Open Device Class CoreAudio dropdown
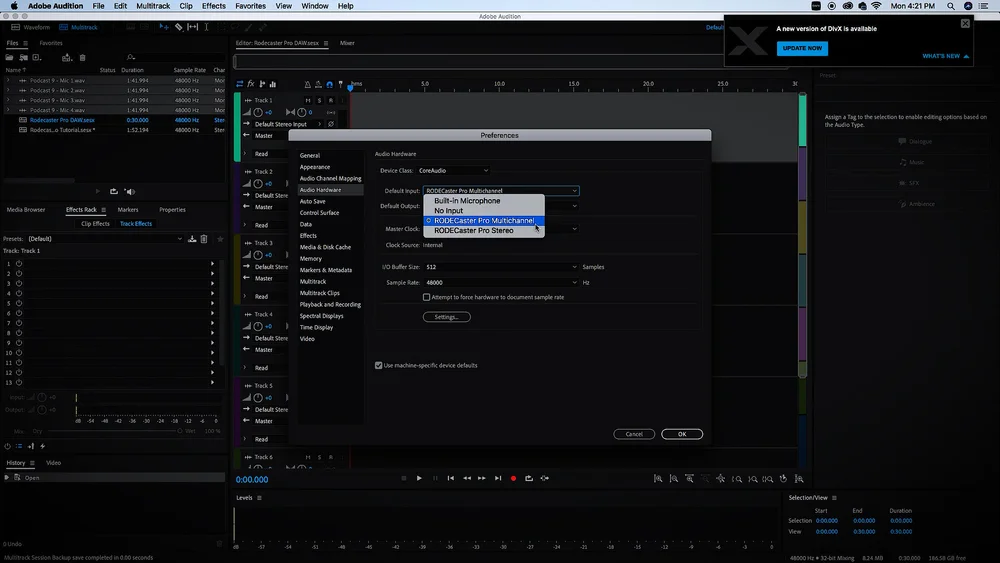Screen dimensions: 1000x563 [x=453, y=170]
